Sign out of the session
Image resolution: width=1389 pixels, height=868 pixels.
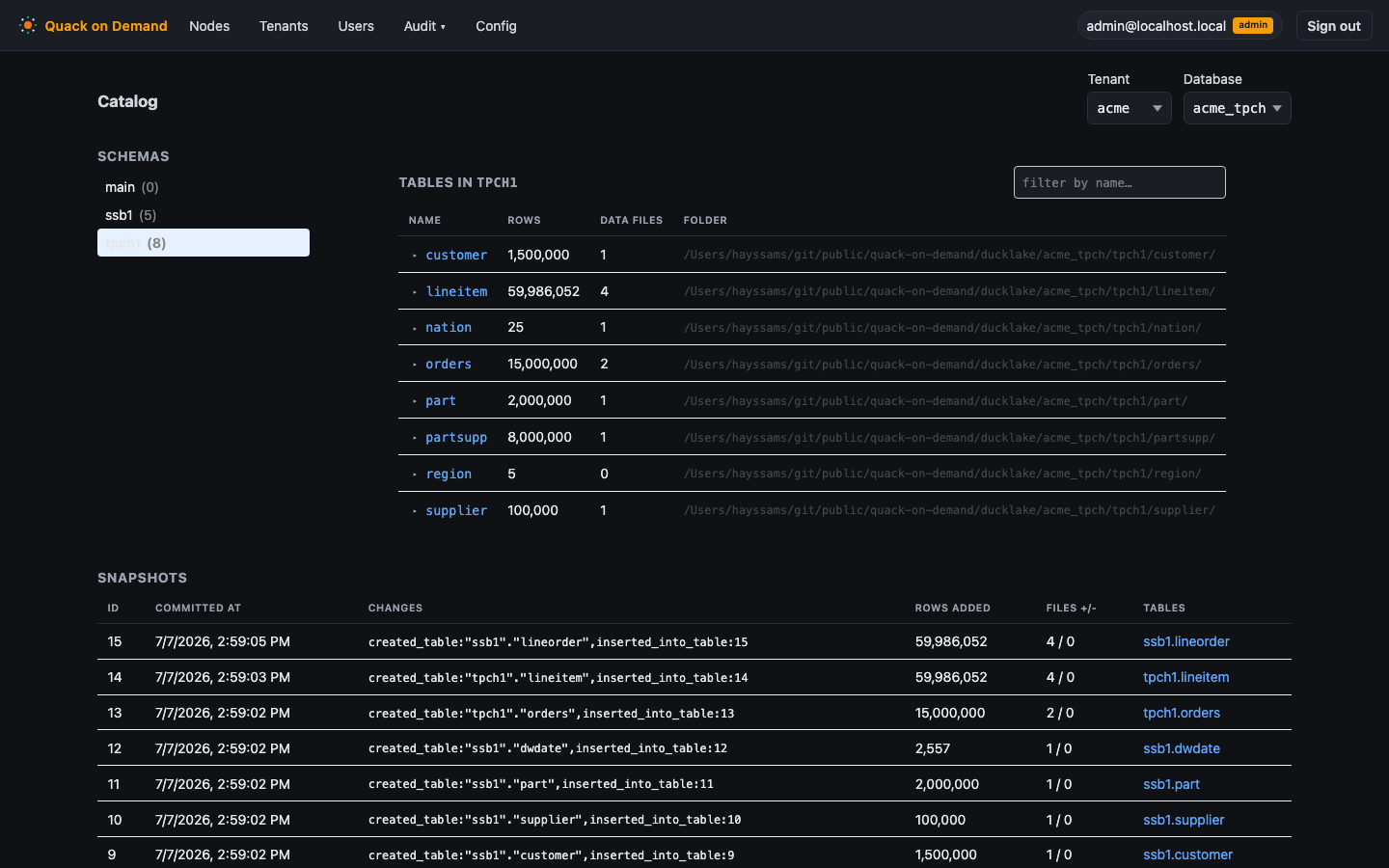tap(1334, 26)
